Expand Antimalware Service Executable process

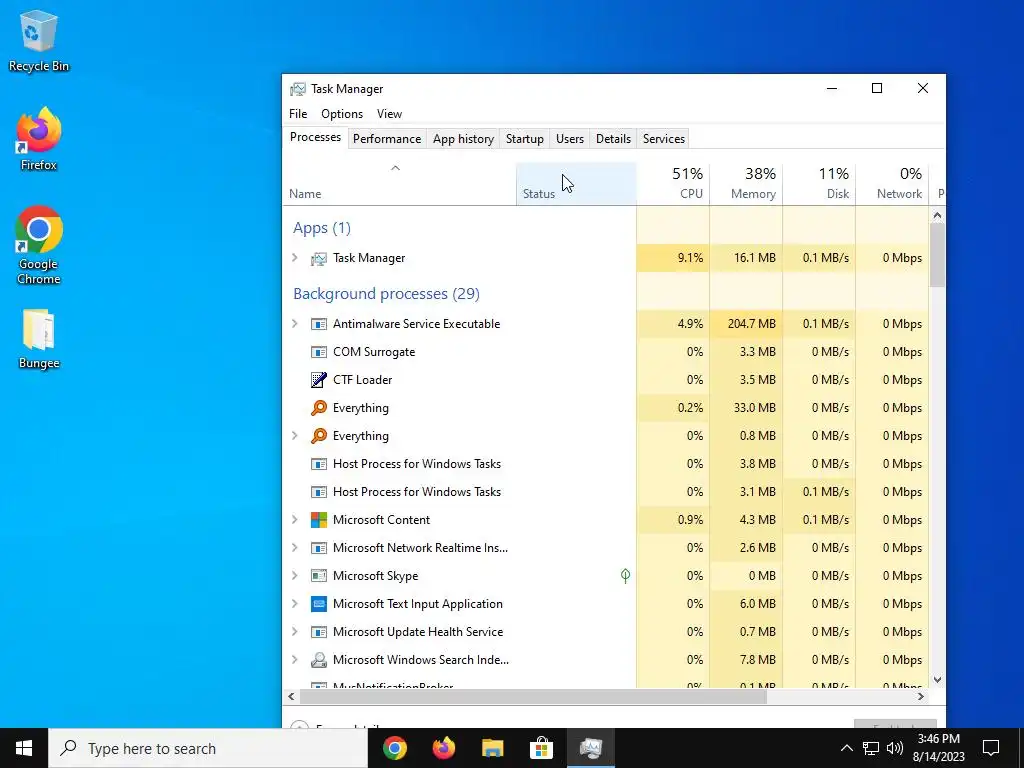click(x=295, y=324)
